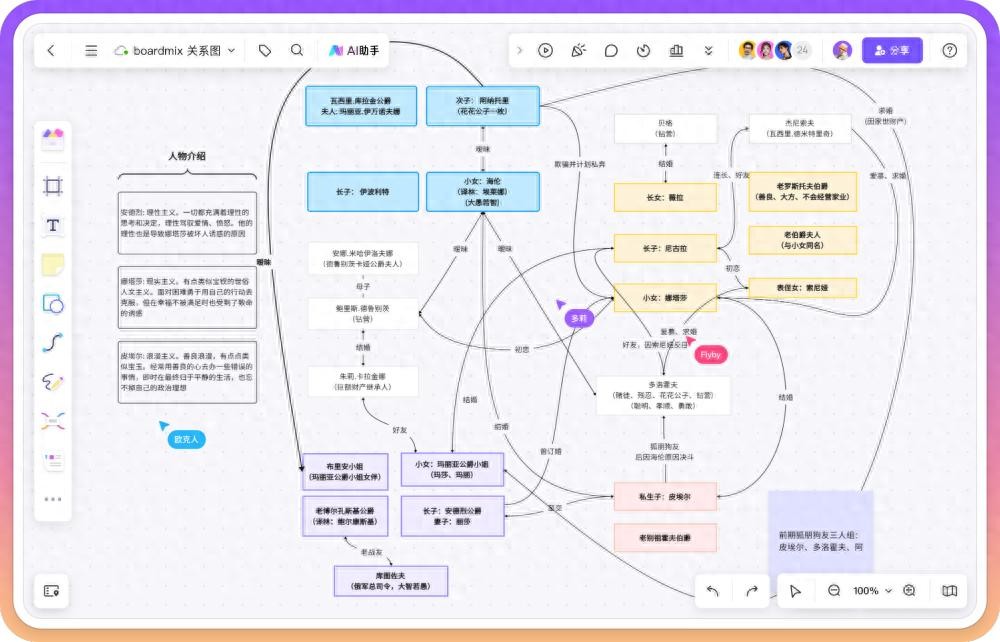The image size is (1000, 642).
Task: Choose the connector line tool
Action: point(53,342)
